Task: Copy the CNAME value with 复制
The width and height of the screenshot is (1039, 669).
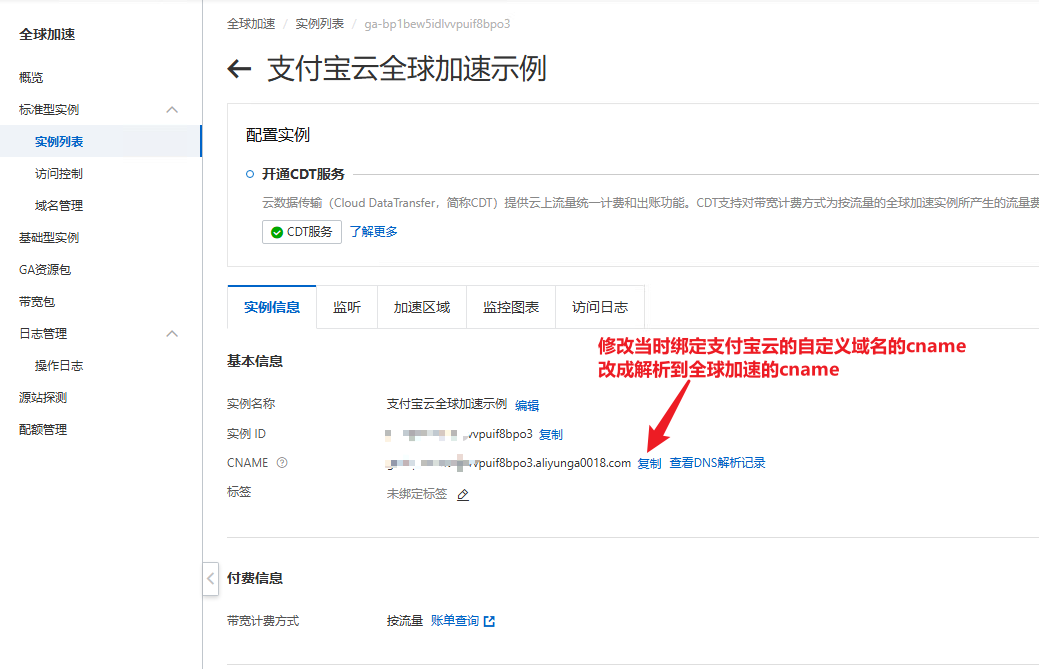Action: [649, 464]
